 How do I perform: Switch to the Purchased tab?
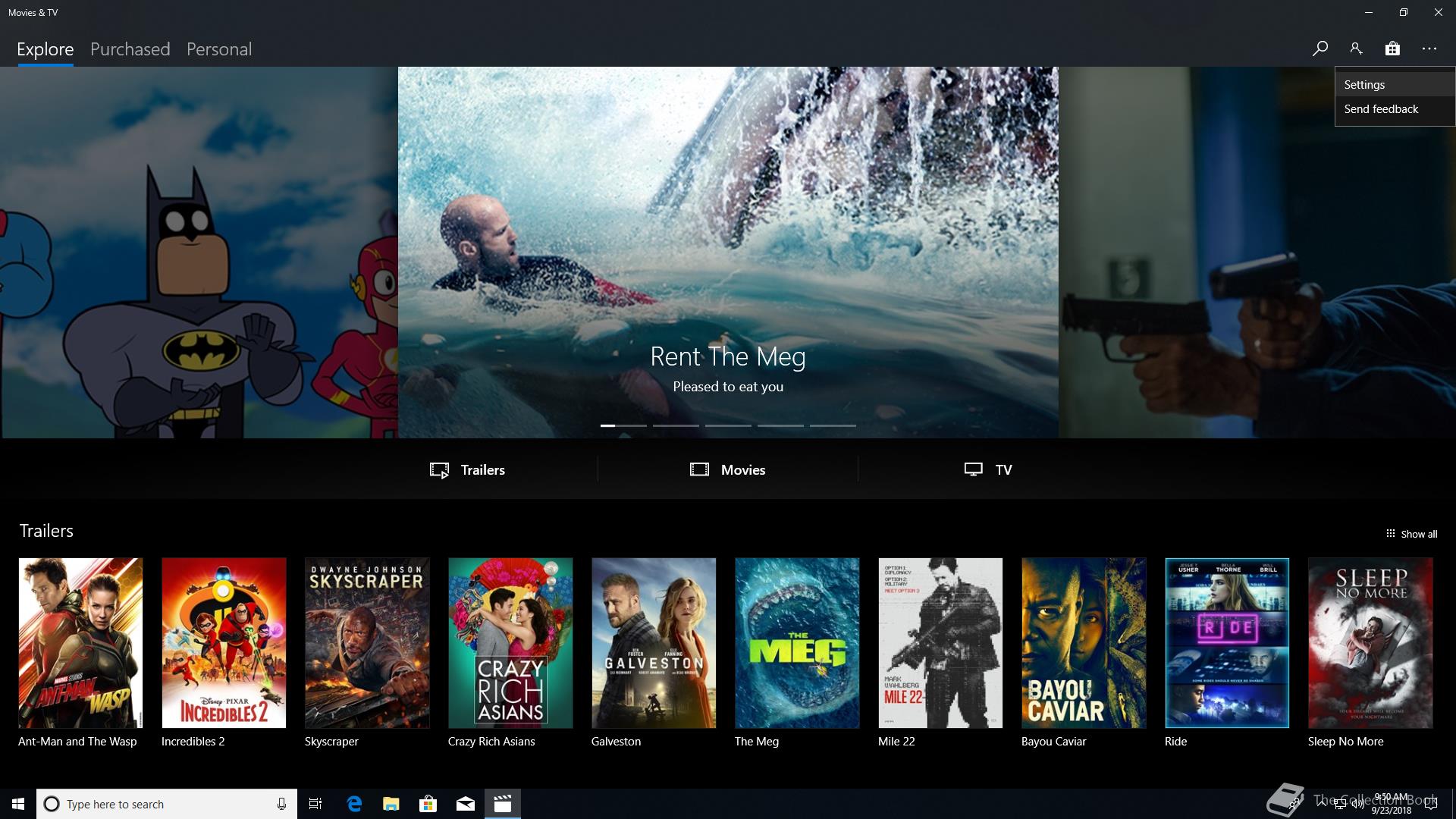point(130,49)
